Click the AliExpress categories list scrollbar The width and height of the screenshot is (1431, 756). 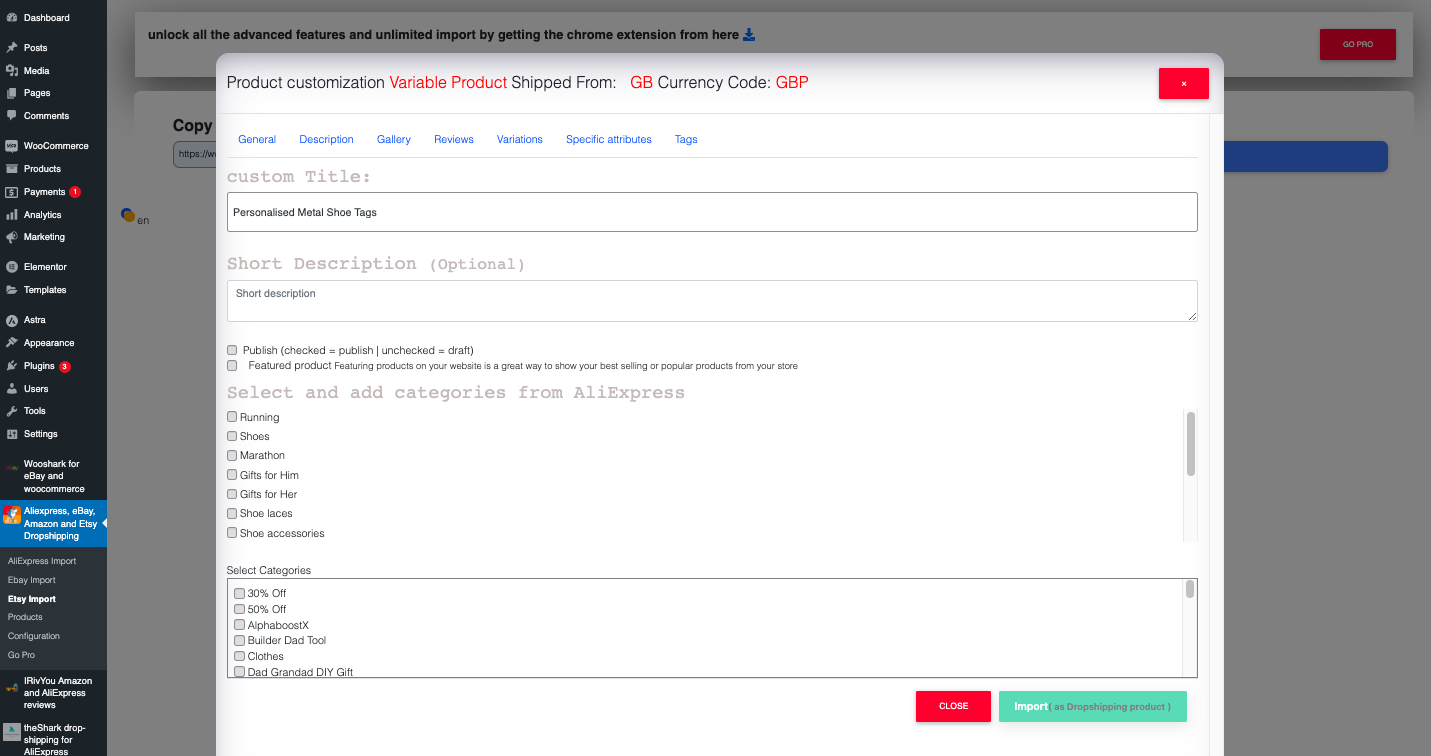point(1190,444)
